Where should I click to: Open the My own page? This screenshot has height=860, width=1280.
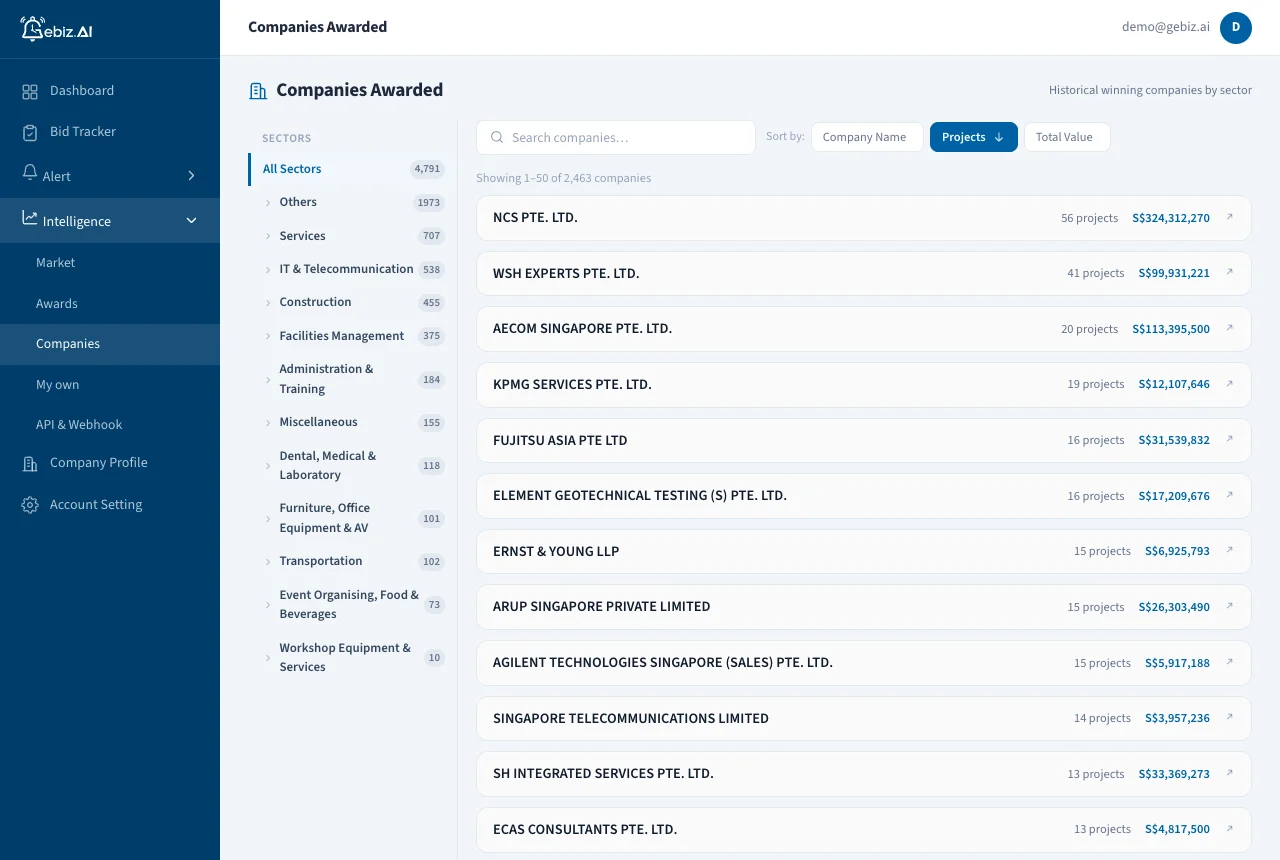pos(110,385)
